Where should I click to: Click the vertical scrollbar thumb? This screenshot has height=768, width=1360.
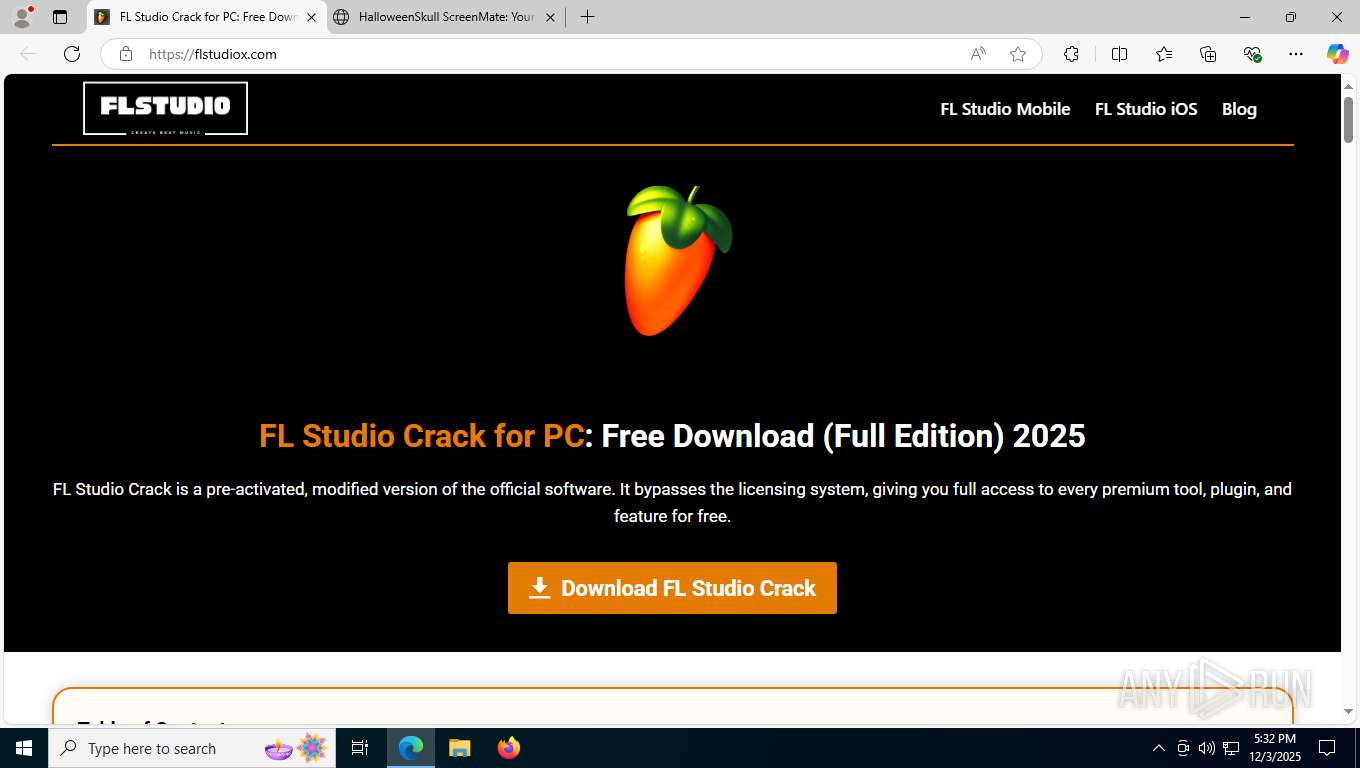[1348, 119]
